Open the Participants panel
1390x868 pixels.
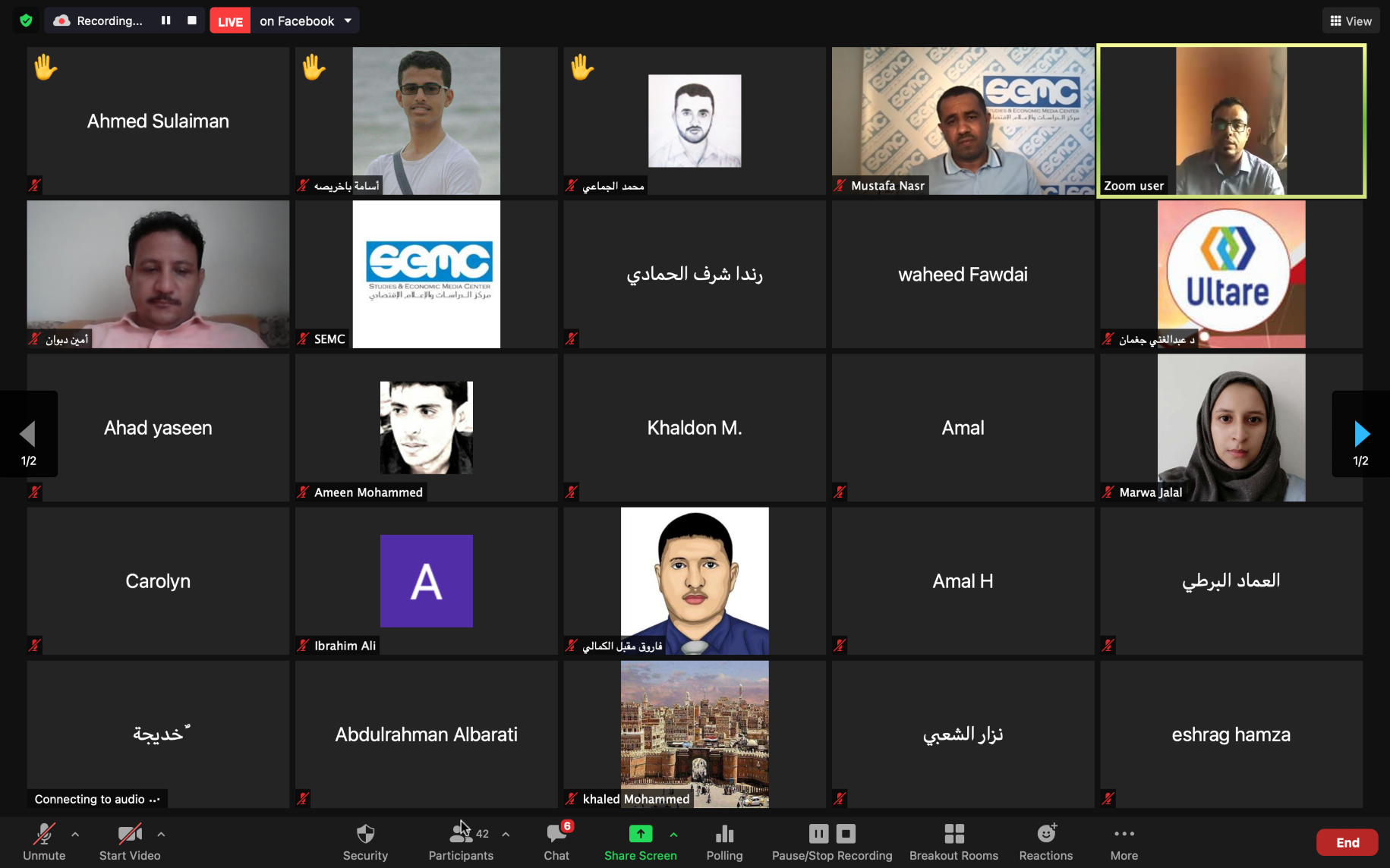[461, 842]
